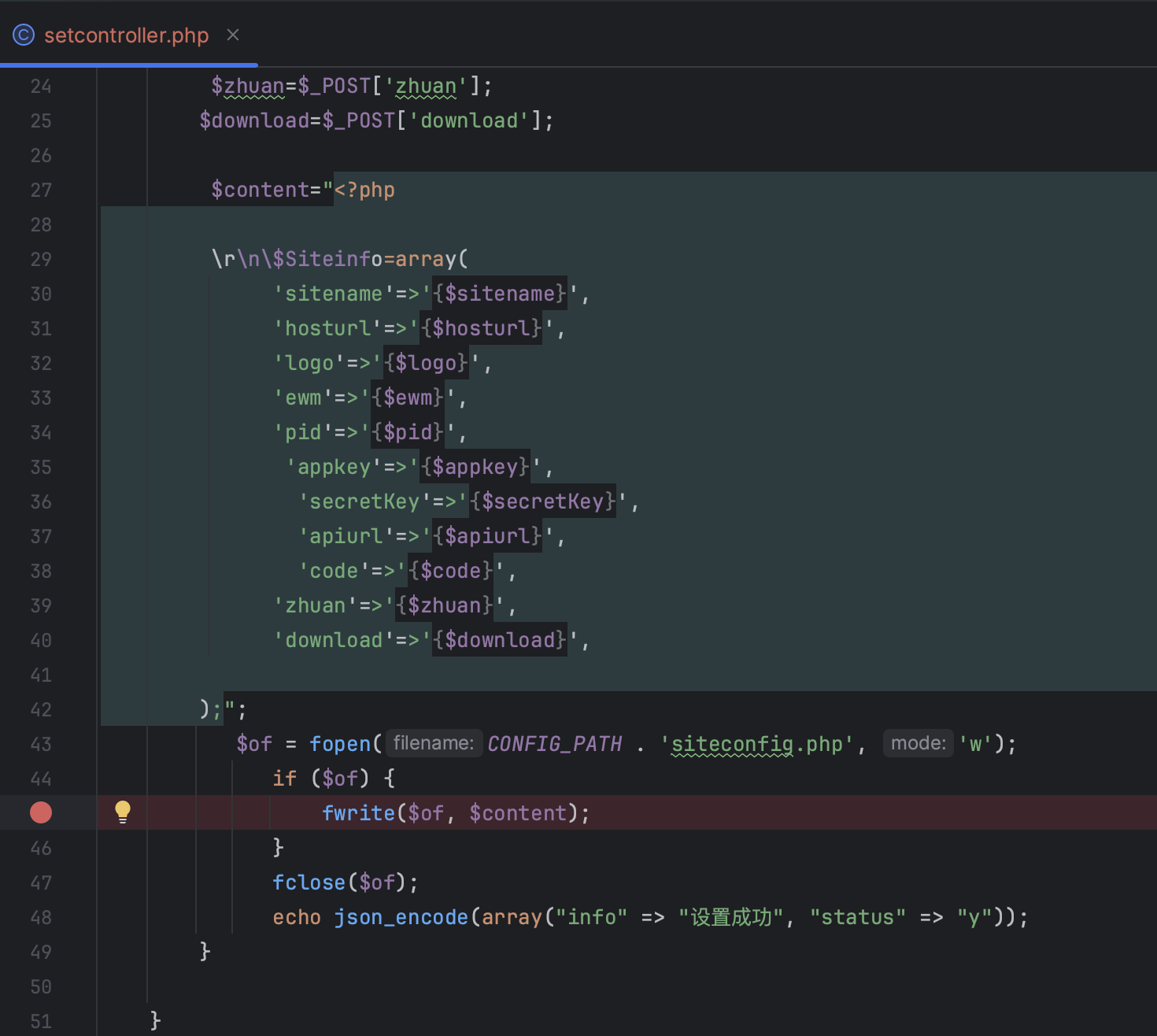The width and height of the screenshot is (1157, 1036).
Task: Click the 'filename:' parameter hint
Action: pyautogui.click(x=434, y=743)
